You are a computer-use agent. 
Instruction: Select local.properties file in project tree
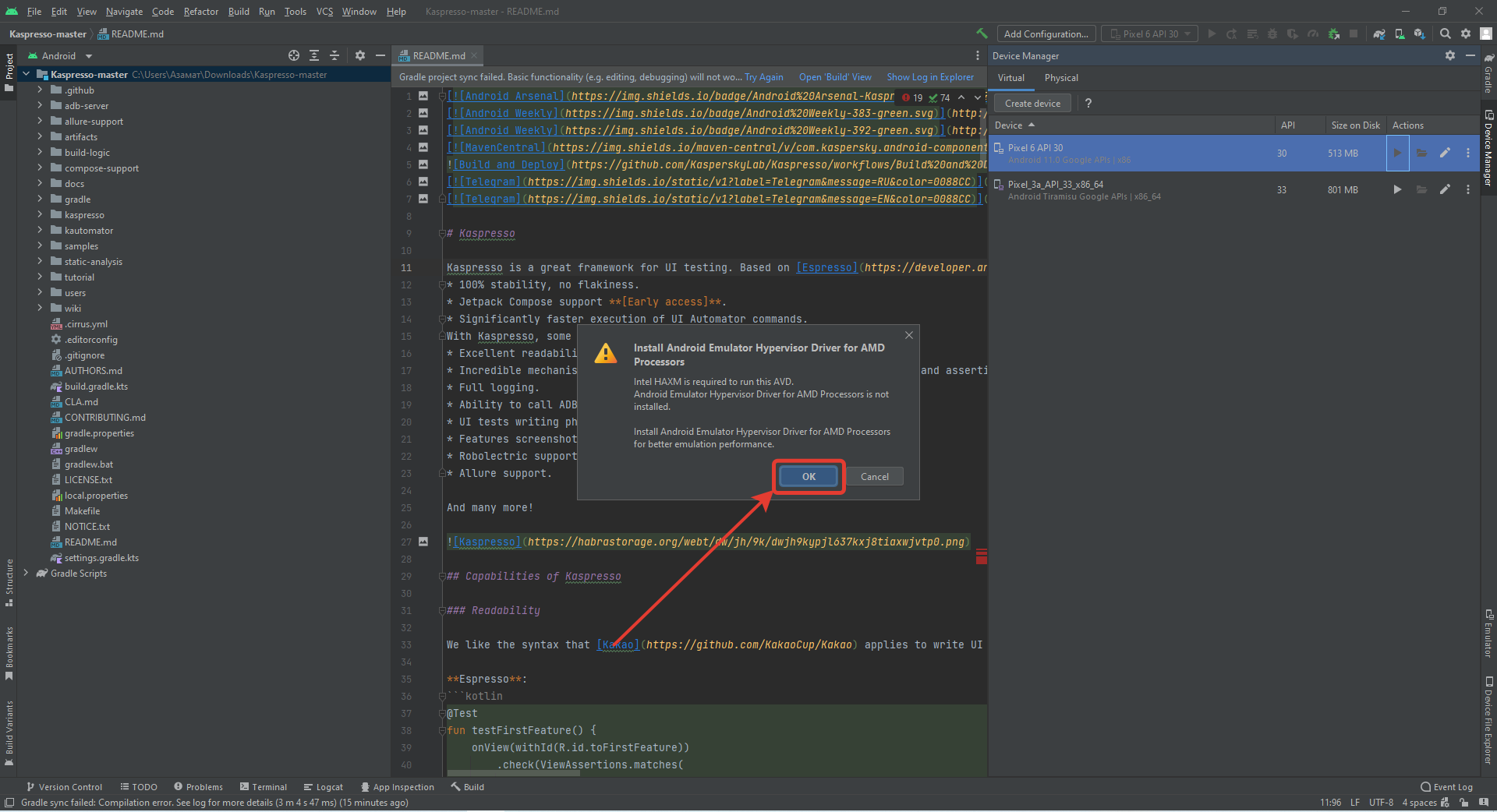pos(96,496)
